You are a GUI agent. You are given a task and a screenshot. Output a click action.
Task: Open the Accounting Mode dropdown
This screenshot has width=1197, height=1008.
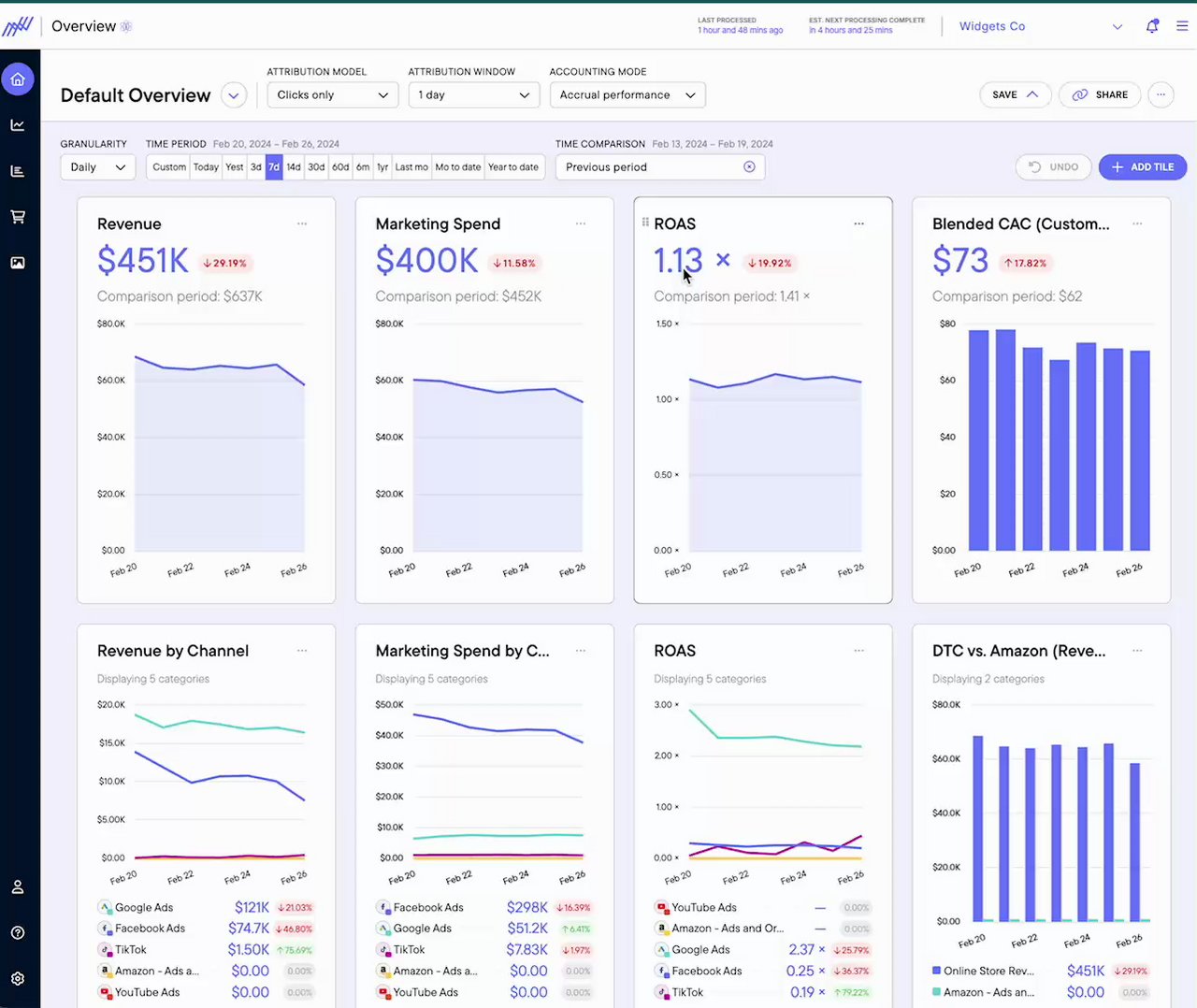(627, 95)
